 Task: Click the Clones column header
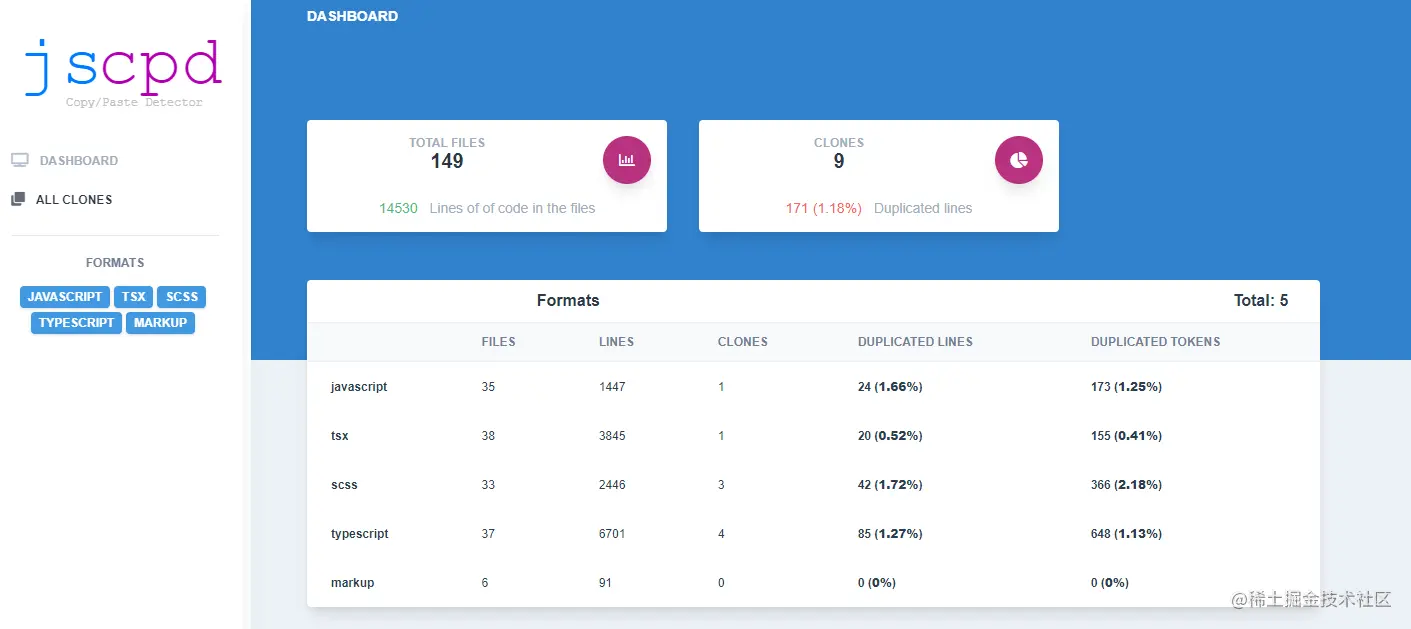(x=743, y=342)
